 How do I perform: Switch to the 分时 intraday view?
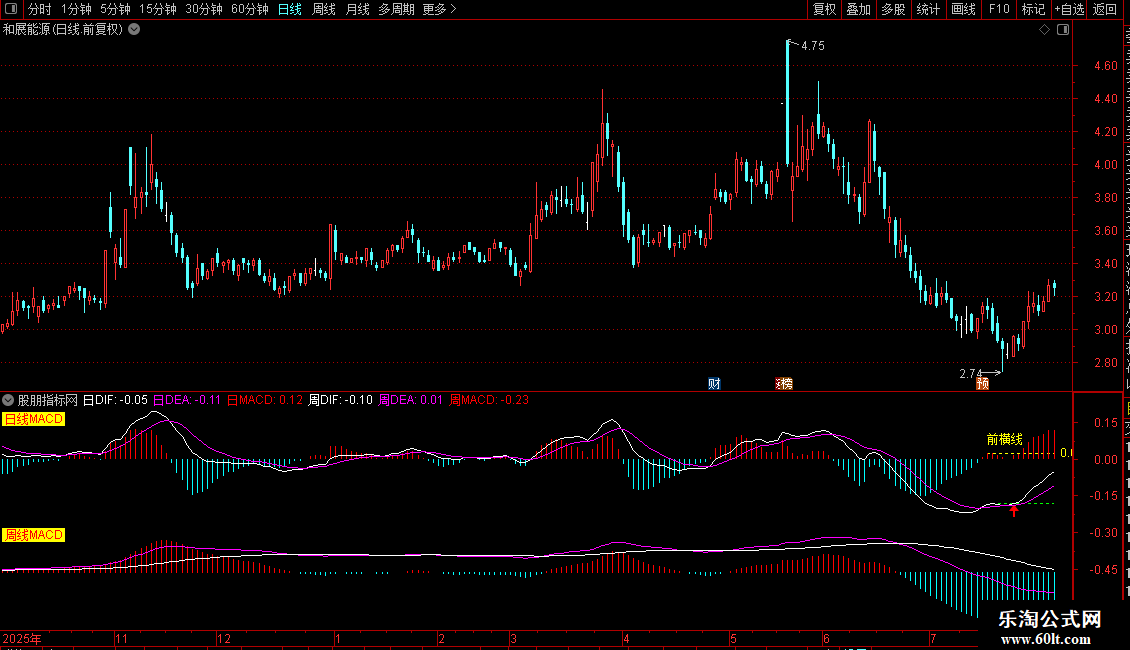click(x=40, y=9)
